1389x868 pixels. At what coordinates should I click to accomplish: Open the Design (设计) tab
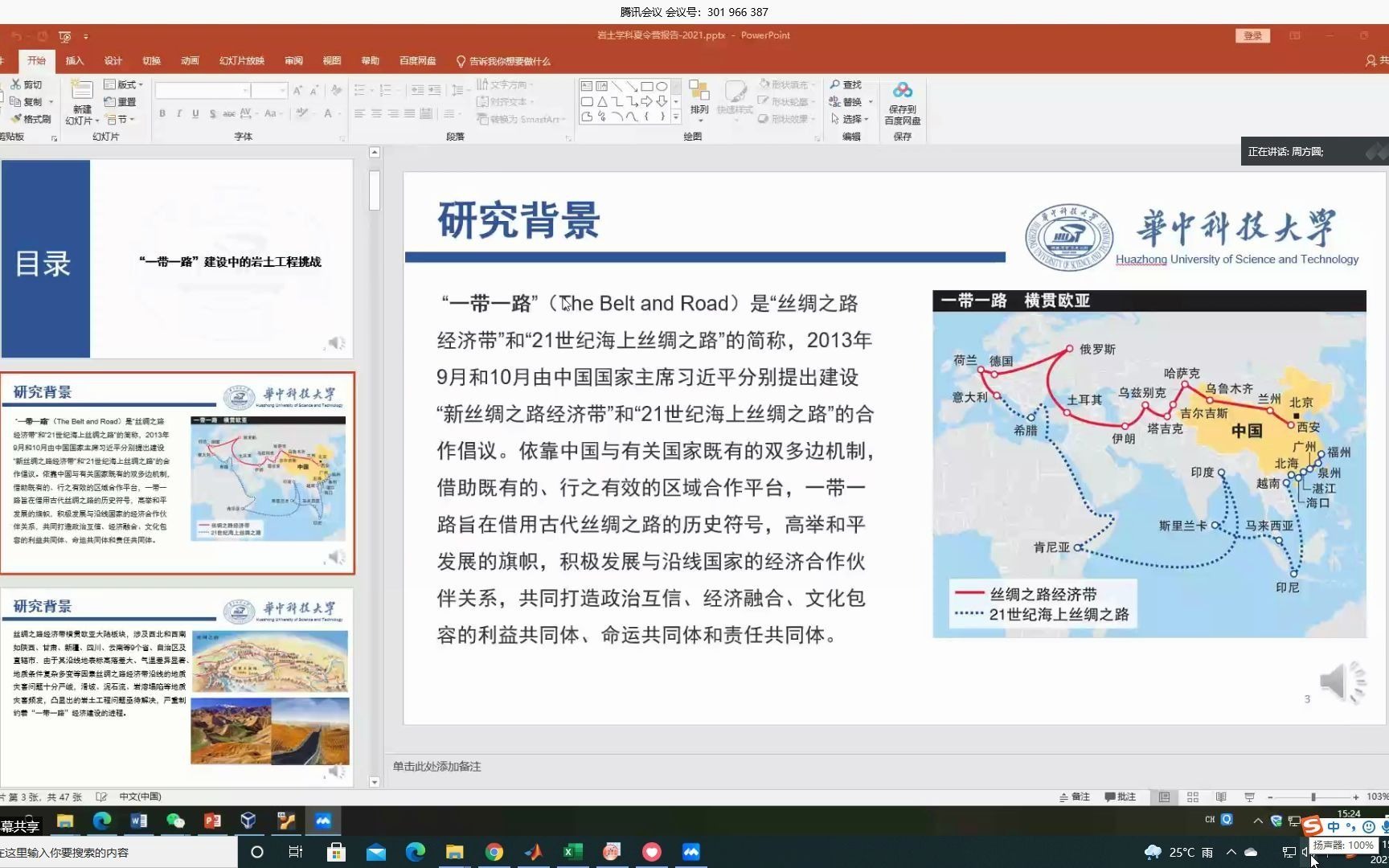pos(113,61)
